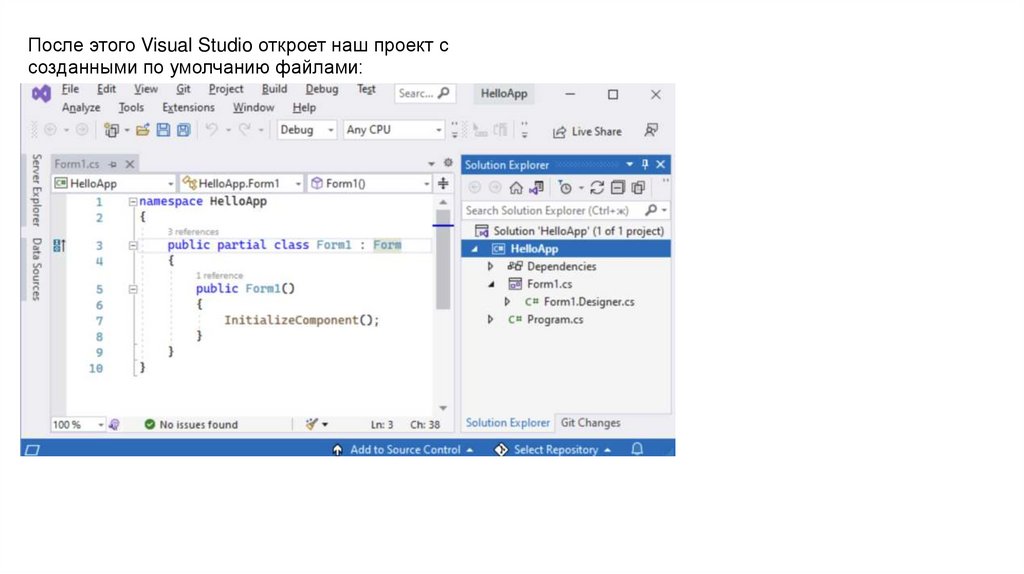Click the editor scroll down arrow
This screenshot has width=1024, height=574.
tap(443, 407)
